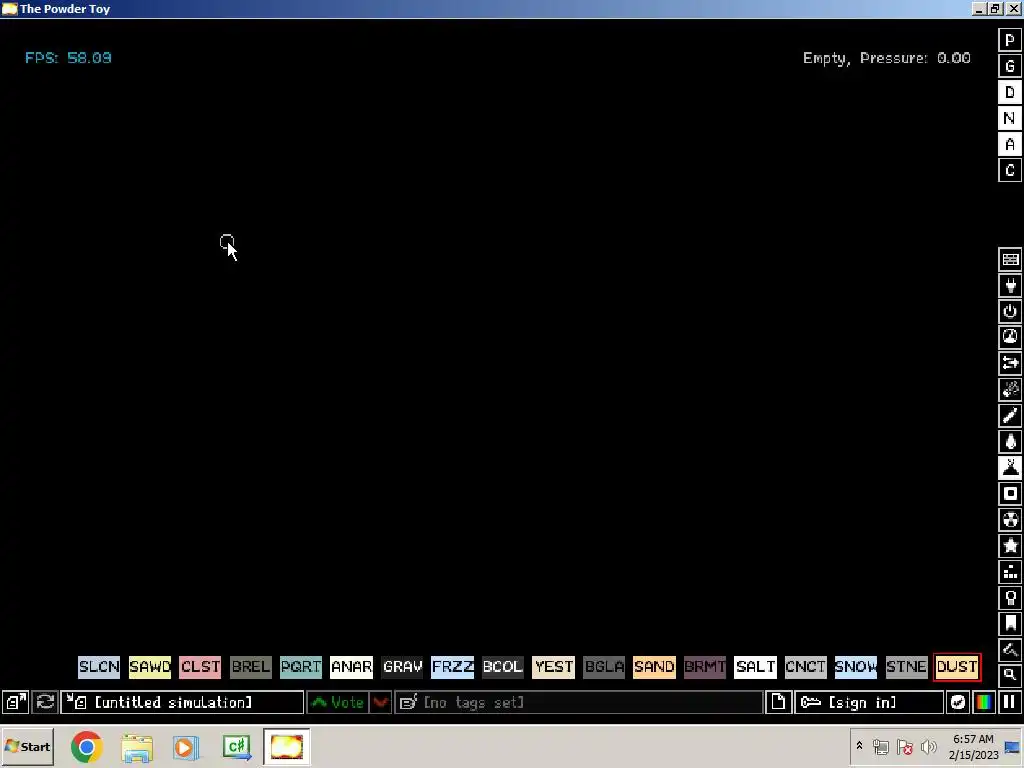
Task: Pick the BRMT broken metal element
Action: tap(705, 667)
